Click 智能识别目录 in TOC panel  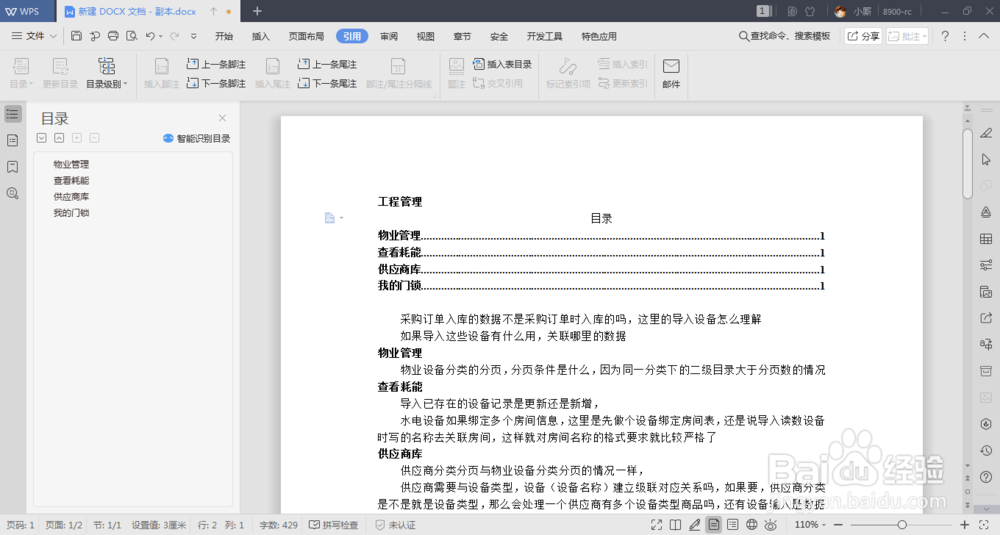click(196, 138)
